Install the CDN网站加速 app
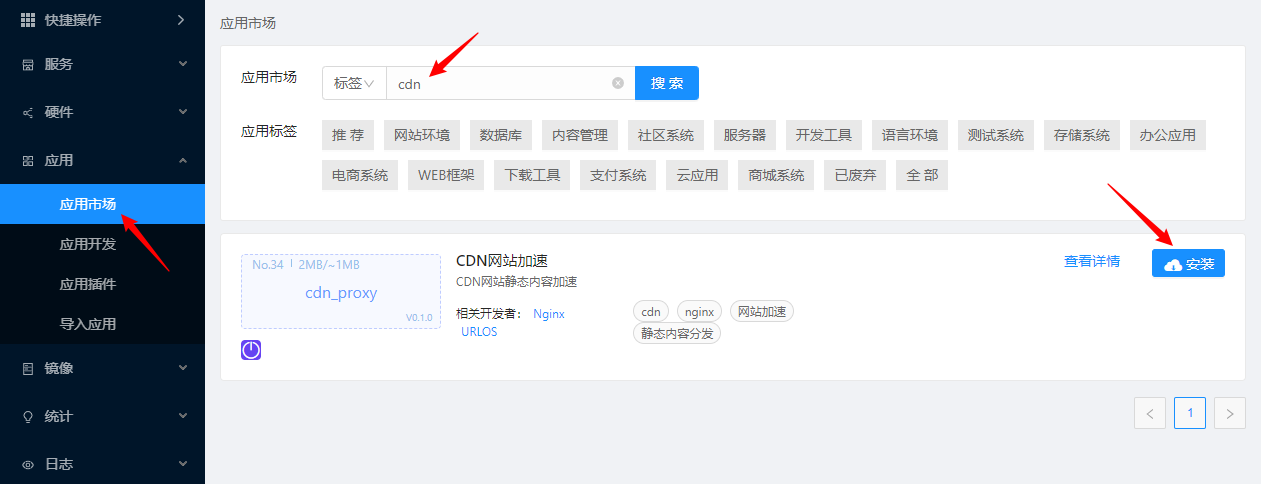 click(x=1188, y=264)
